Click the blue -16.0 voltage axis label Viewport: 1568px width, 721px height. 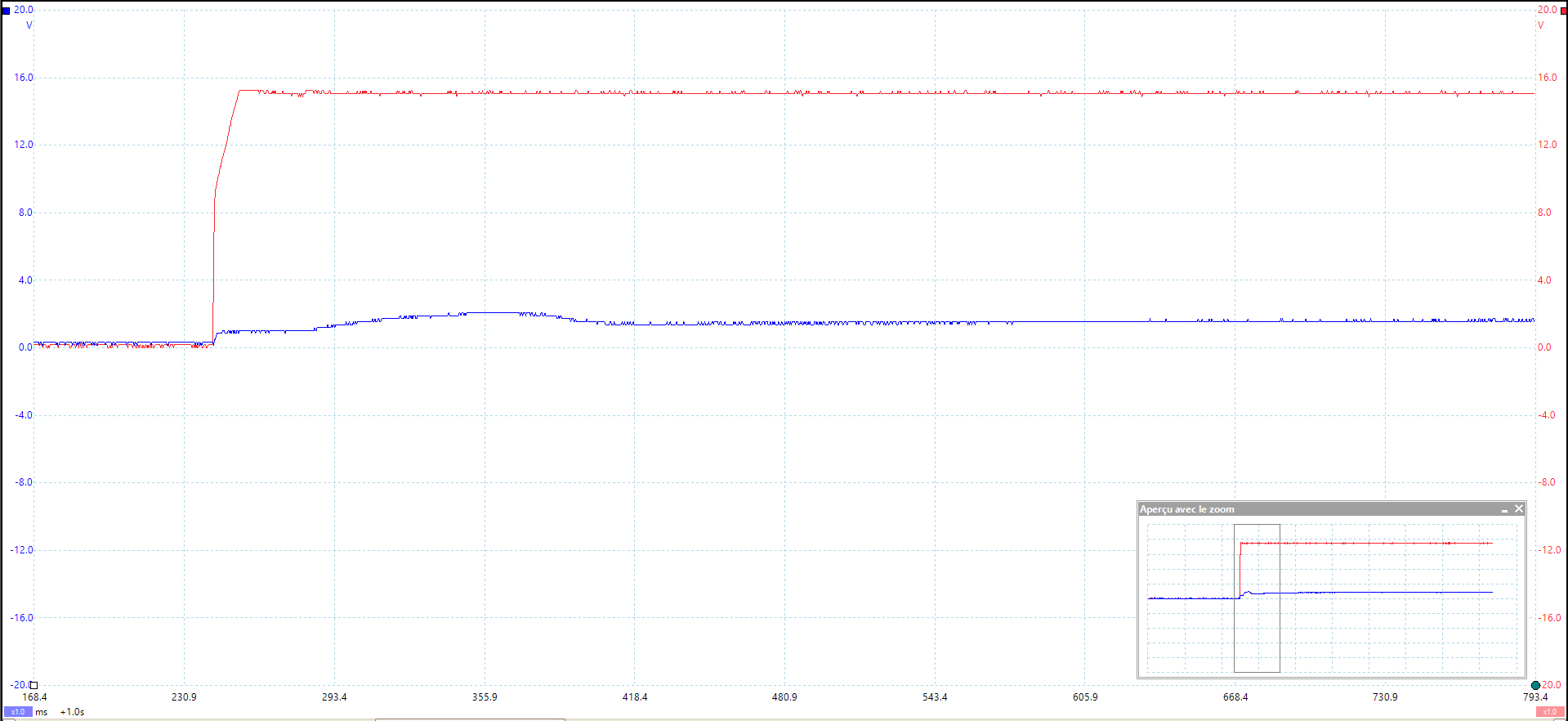pos(22,618)
